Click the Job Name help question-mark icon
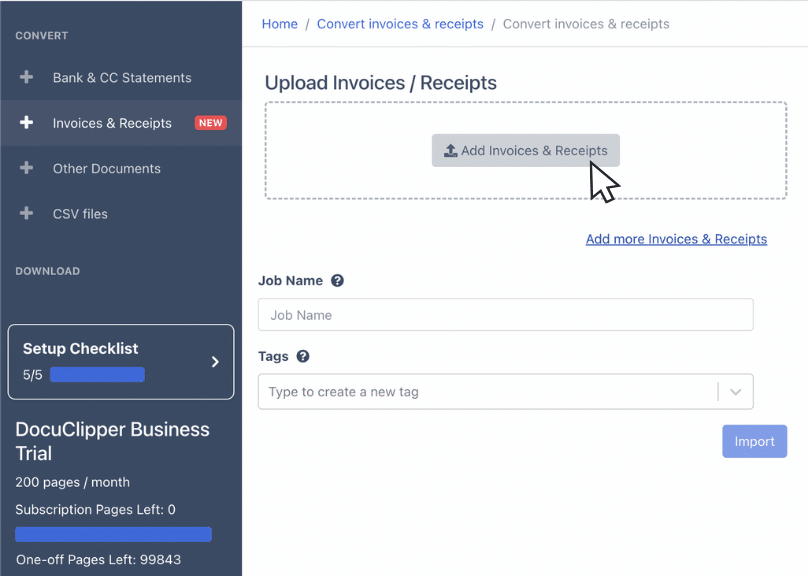This screenshot has width=809, height=576. pyautogui.click(x=337, y=281)
